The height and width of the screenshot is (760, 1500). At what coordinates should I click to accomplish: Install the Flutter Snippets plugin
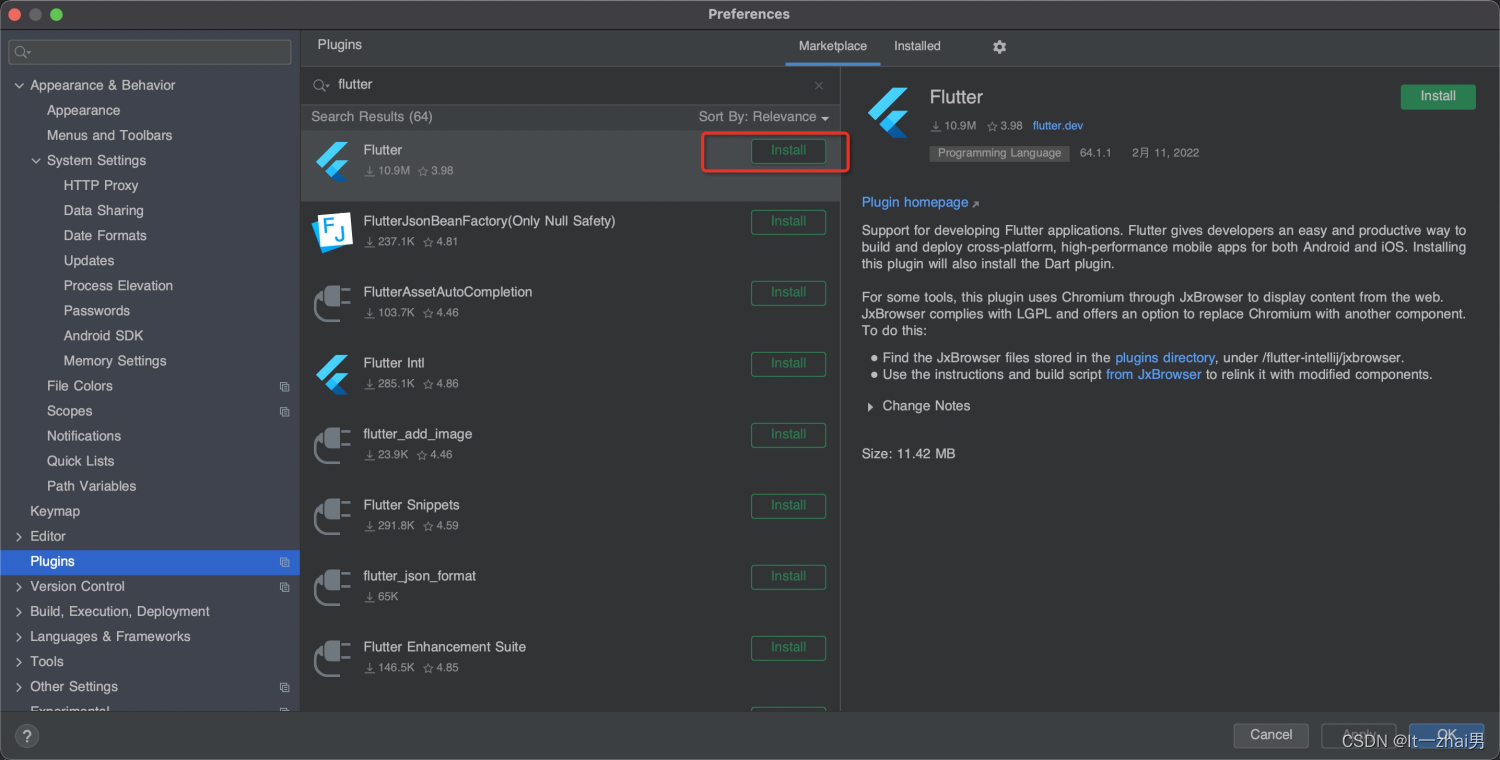(x=788, y=506)
